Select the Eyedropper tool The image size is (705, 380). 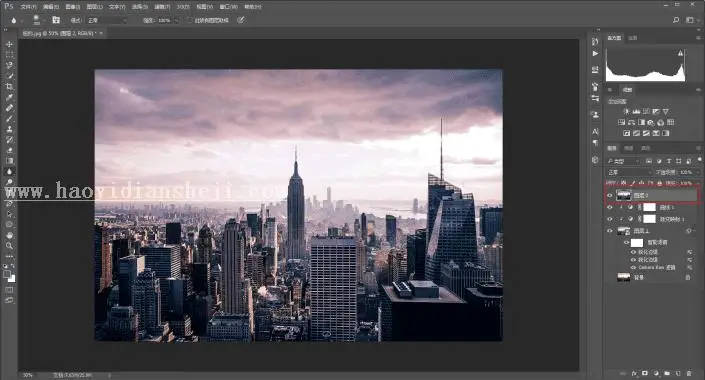tap(9, 97)
